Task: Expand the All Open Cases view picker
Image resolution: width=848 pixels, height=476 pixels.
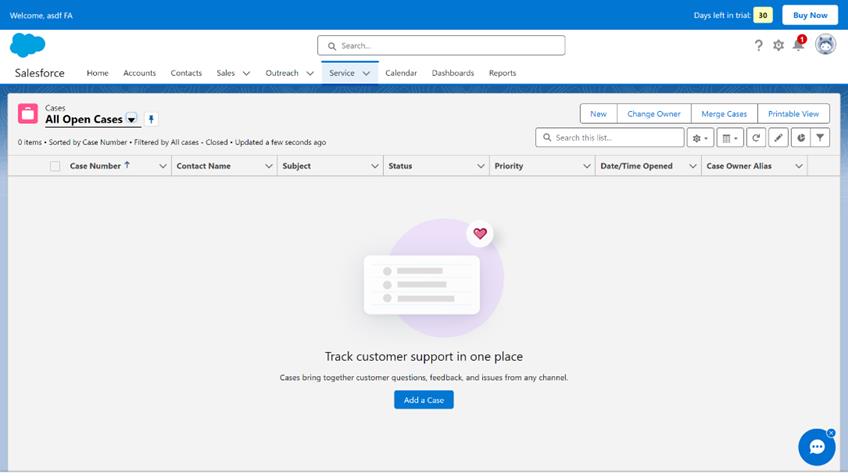Action: pos(131,120)
